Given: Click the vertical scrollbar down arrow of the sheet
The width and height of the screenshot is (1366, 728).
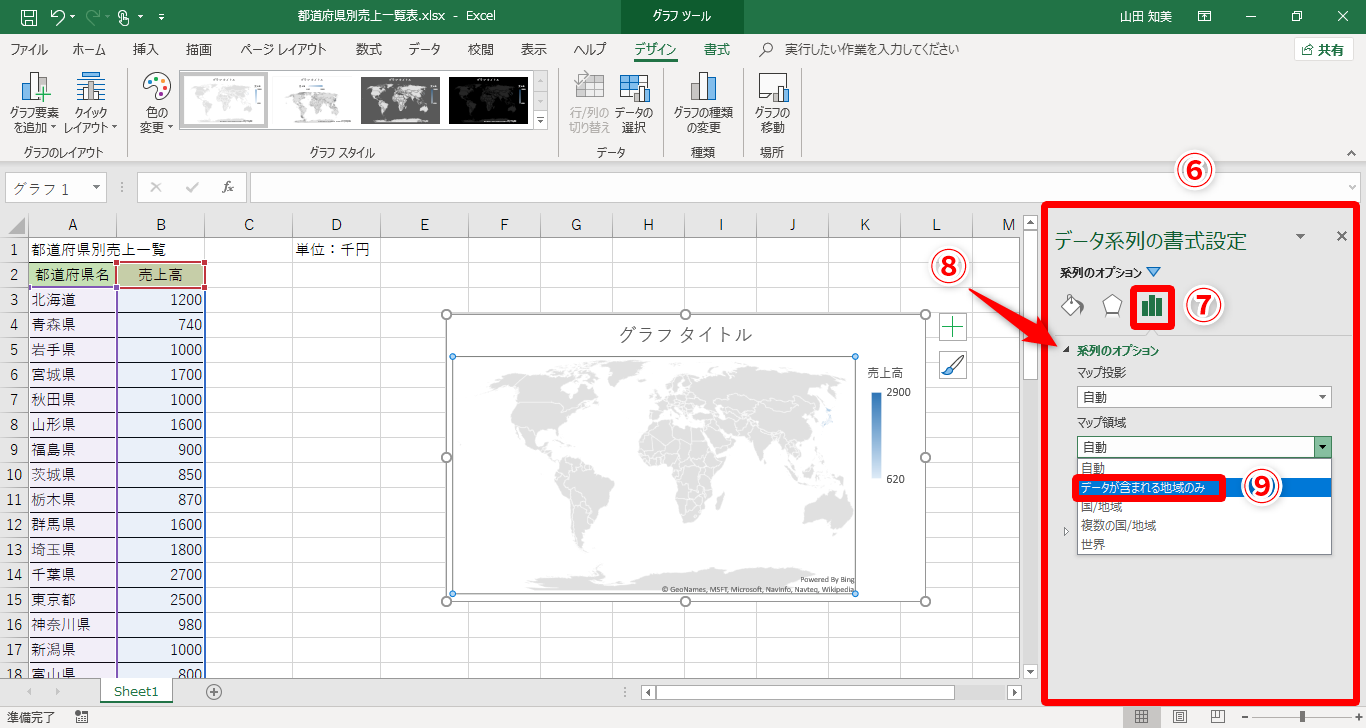Looking at the screenshot, I should (1031, 672).
